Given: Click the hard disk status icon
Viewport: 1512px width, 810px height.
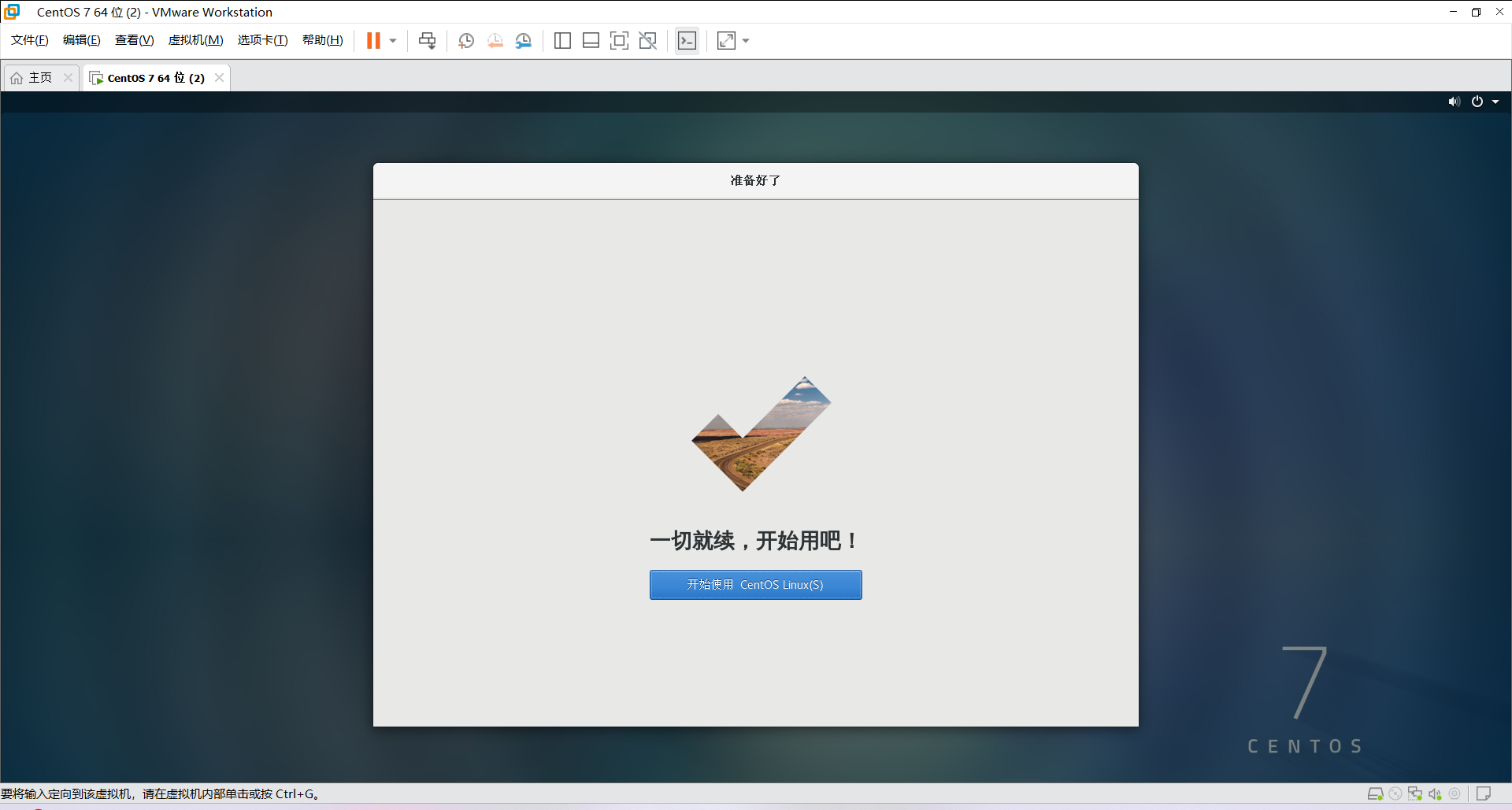Looking at the screenshot, I should 1377,793.
